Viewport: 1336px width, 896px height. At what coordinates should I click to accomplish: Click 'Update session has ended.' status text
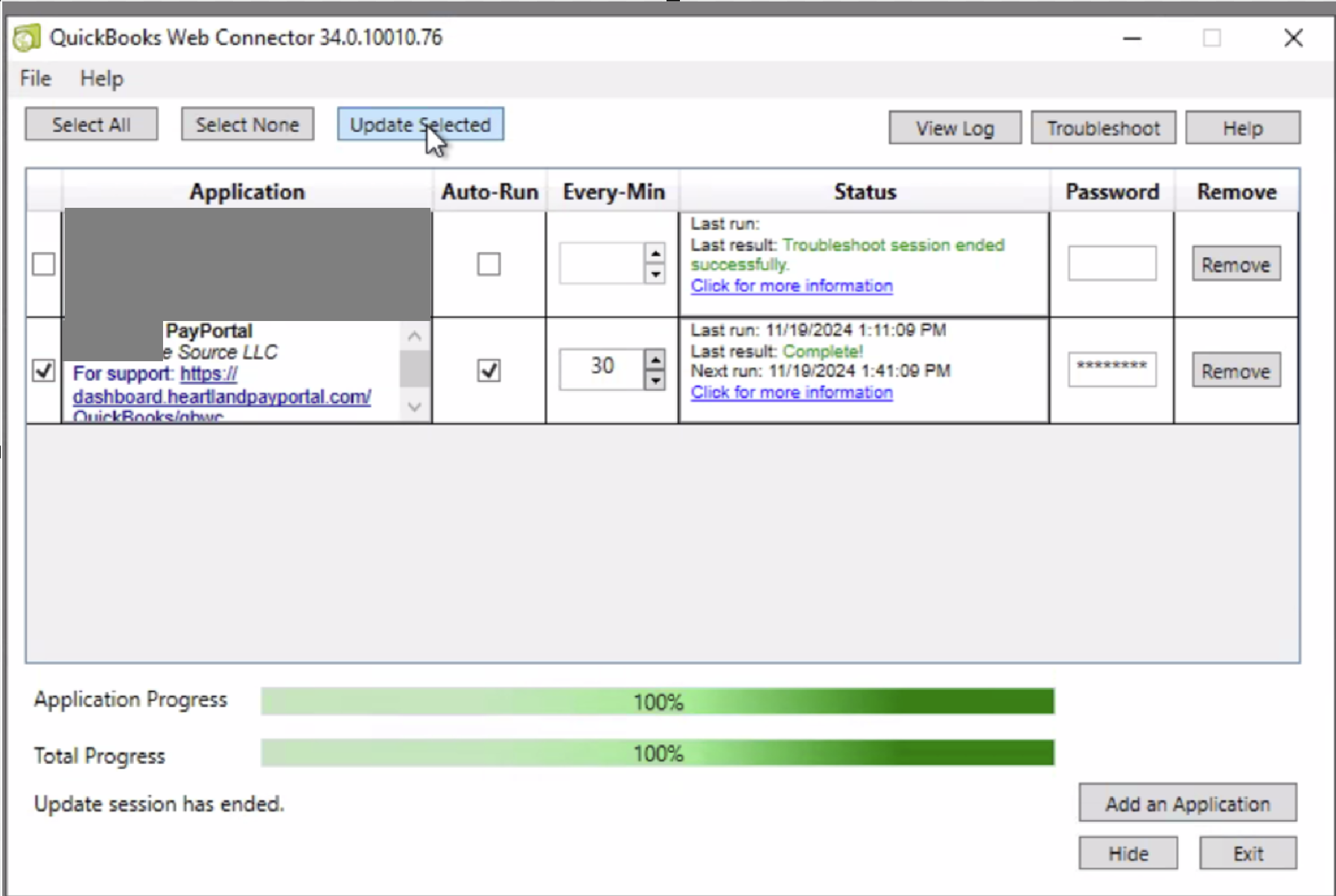[x=159, y=804]
